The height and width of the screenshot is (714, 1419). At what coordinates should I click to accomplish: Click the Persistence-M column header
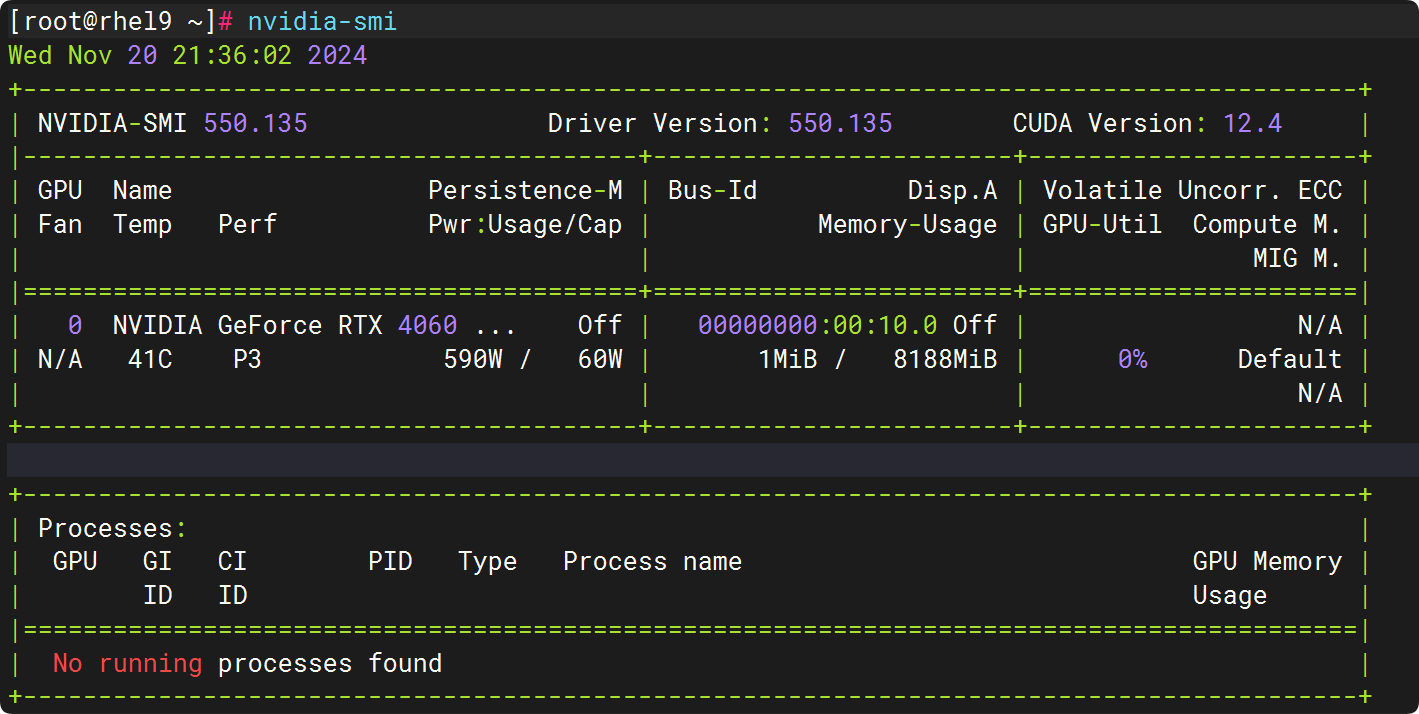click(x=525, y=190)
